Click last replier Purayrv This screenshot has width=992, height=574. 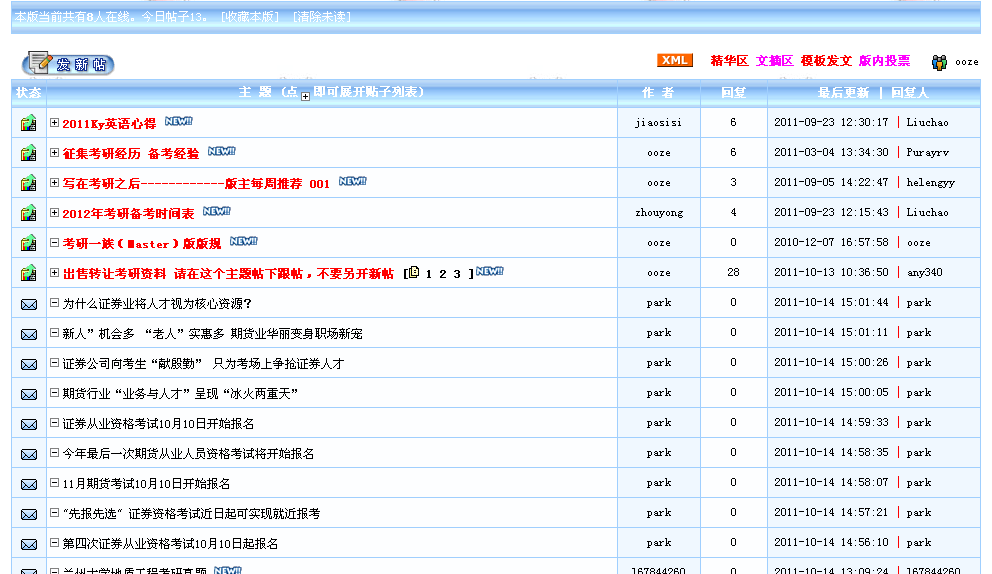pos(927,153)
